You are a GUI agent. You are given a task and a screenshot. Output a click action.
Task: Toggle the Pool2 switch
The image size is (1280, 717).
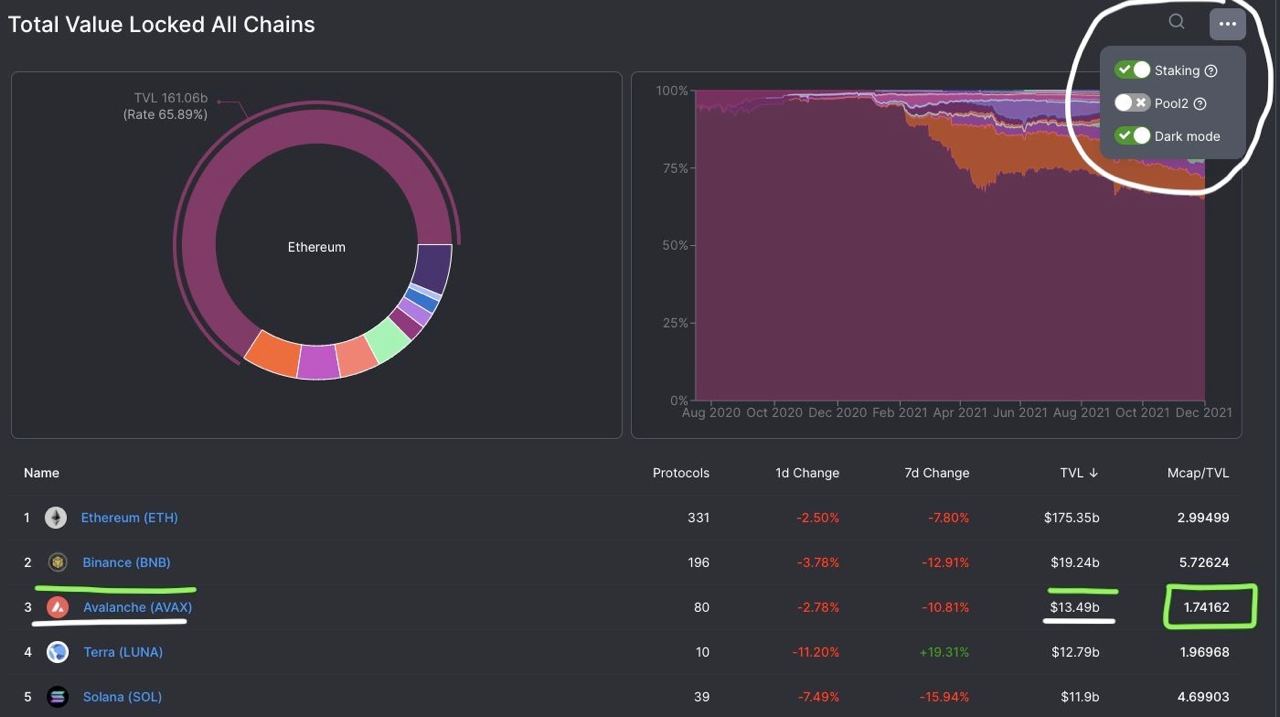click(1133, 103)
